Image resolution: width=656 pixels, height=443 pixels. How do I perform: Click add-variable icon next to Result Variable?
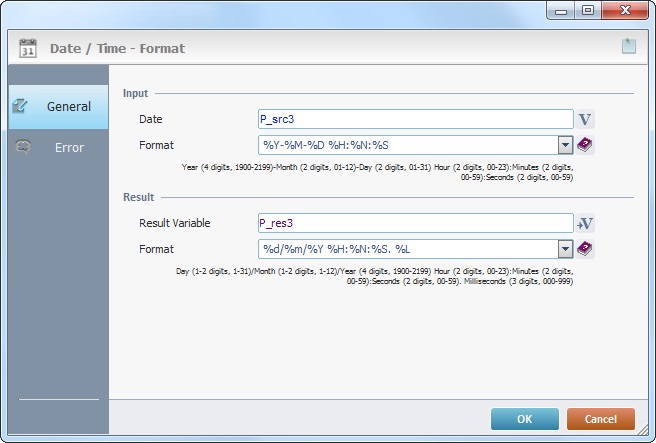[x=586, y=223]
